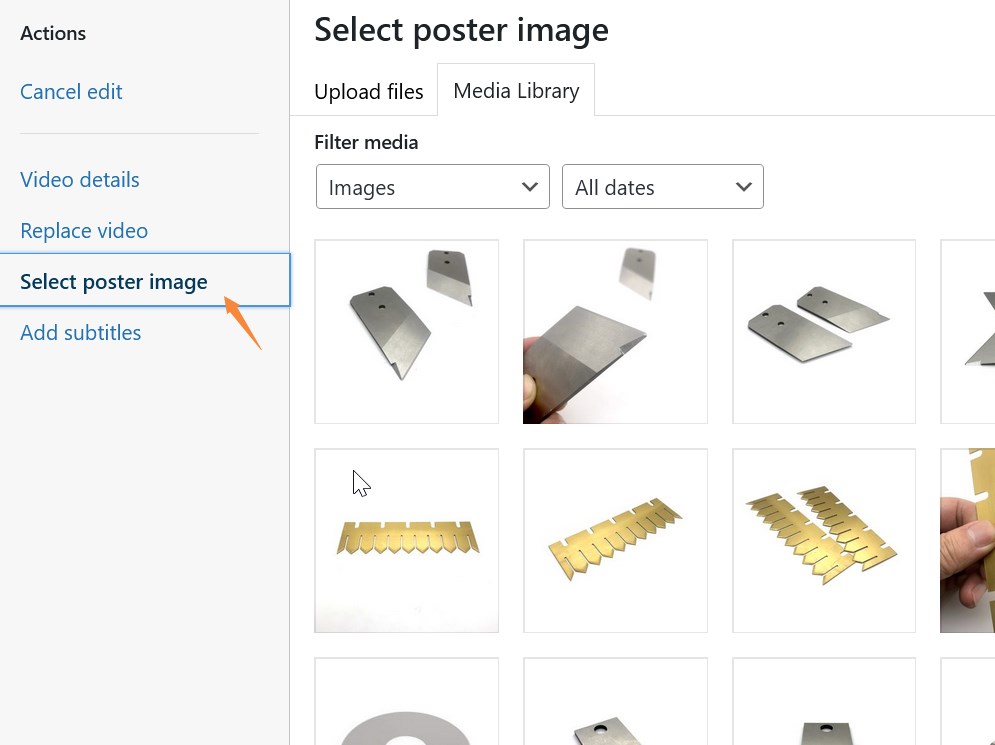Select the two flat steel blades with holes thumbnail

click(824, 331)
